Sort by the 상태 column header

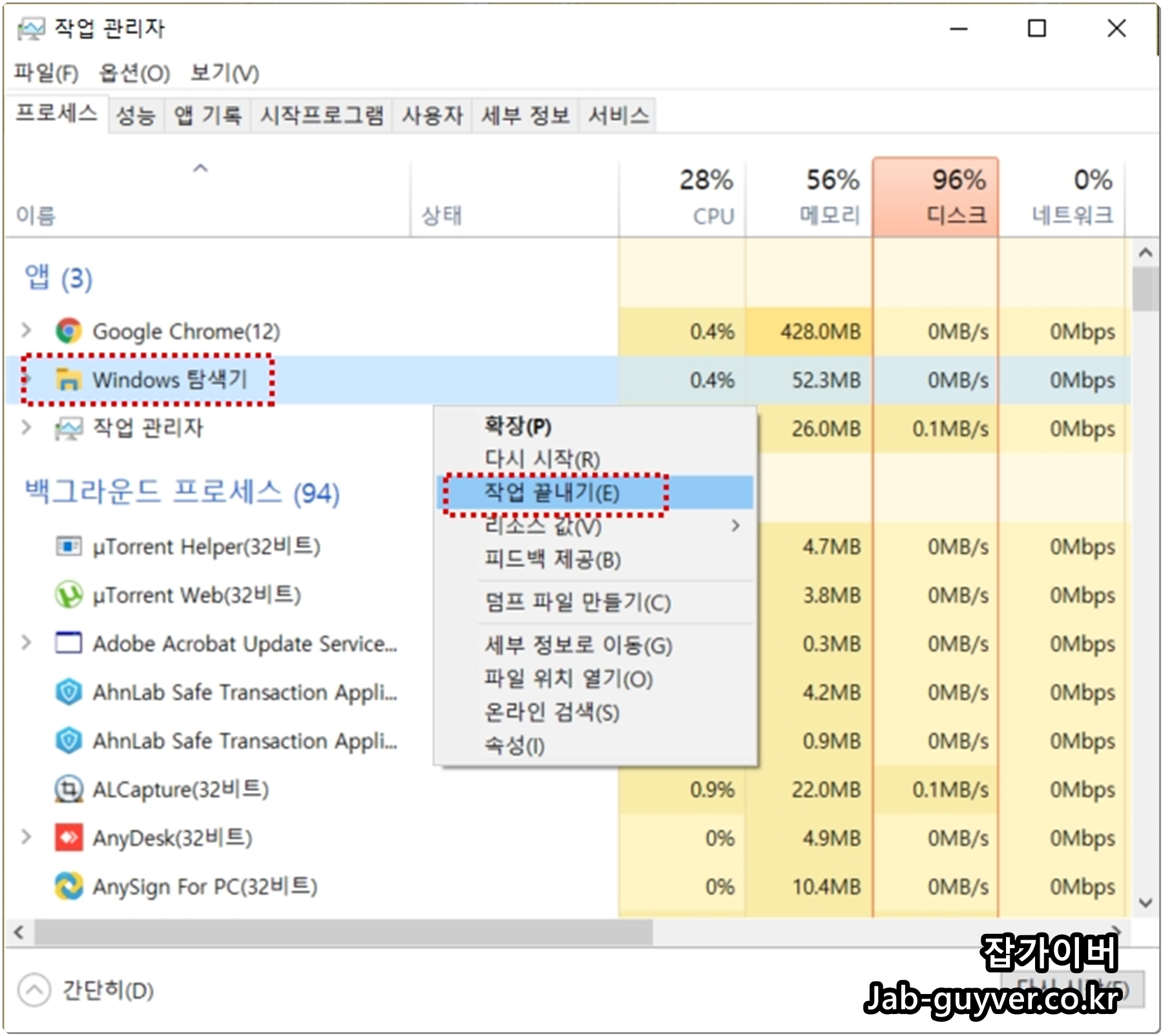pos(514,198)
